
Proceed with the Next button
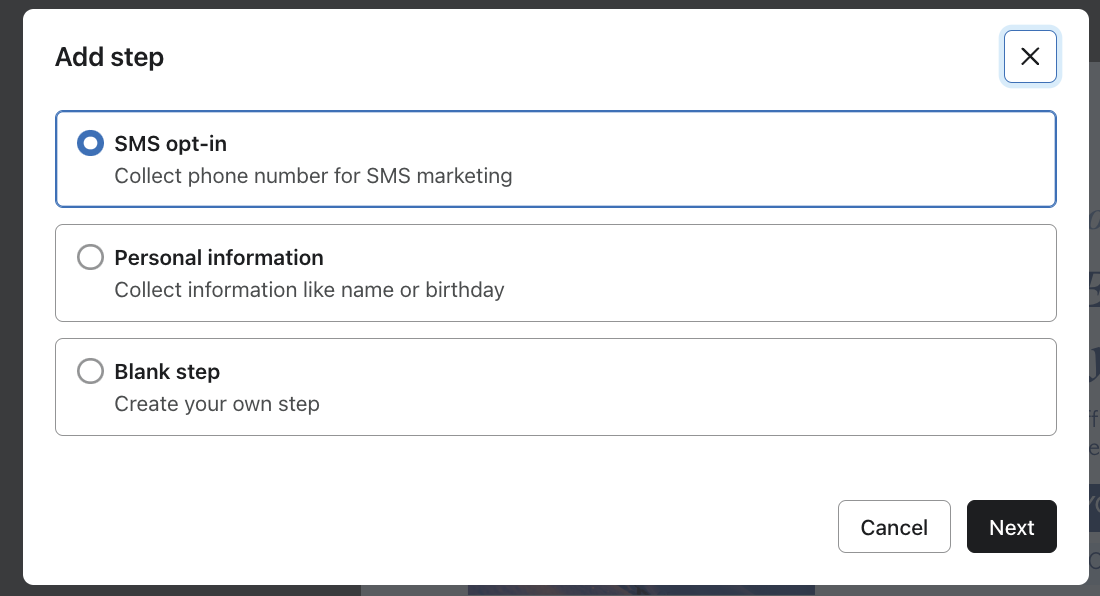[x=1011, y=527]
